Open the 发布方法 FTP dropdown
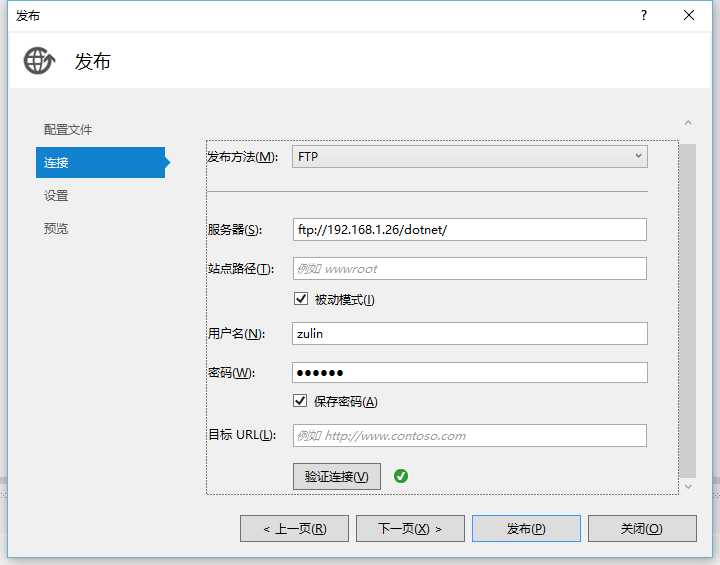Screen dimensions: 720x565 tap(470, 157)
